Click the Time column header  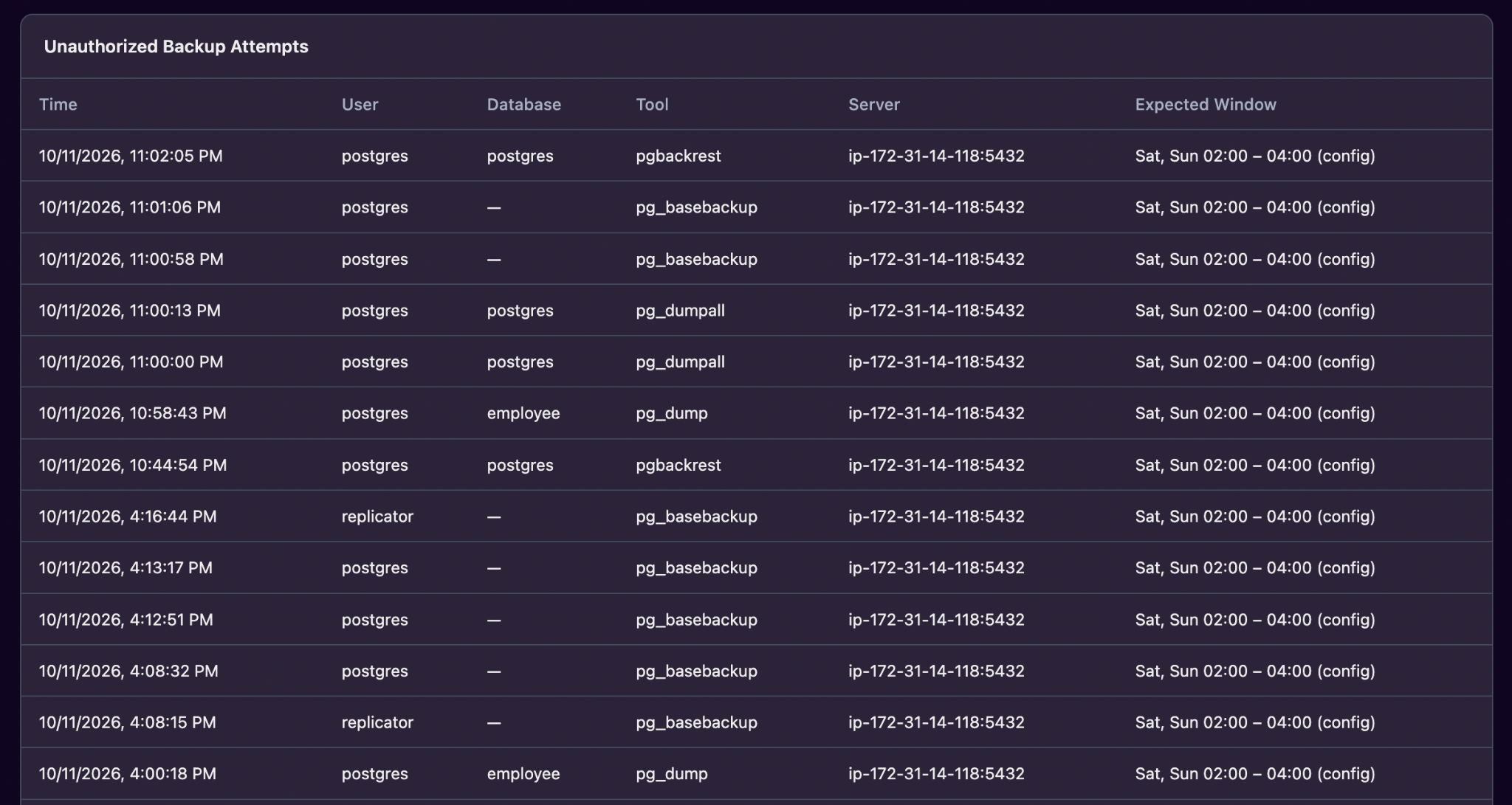tap(58, 104)
